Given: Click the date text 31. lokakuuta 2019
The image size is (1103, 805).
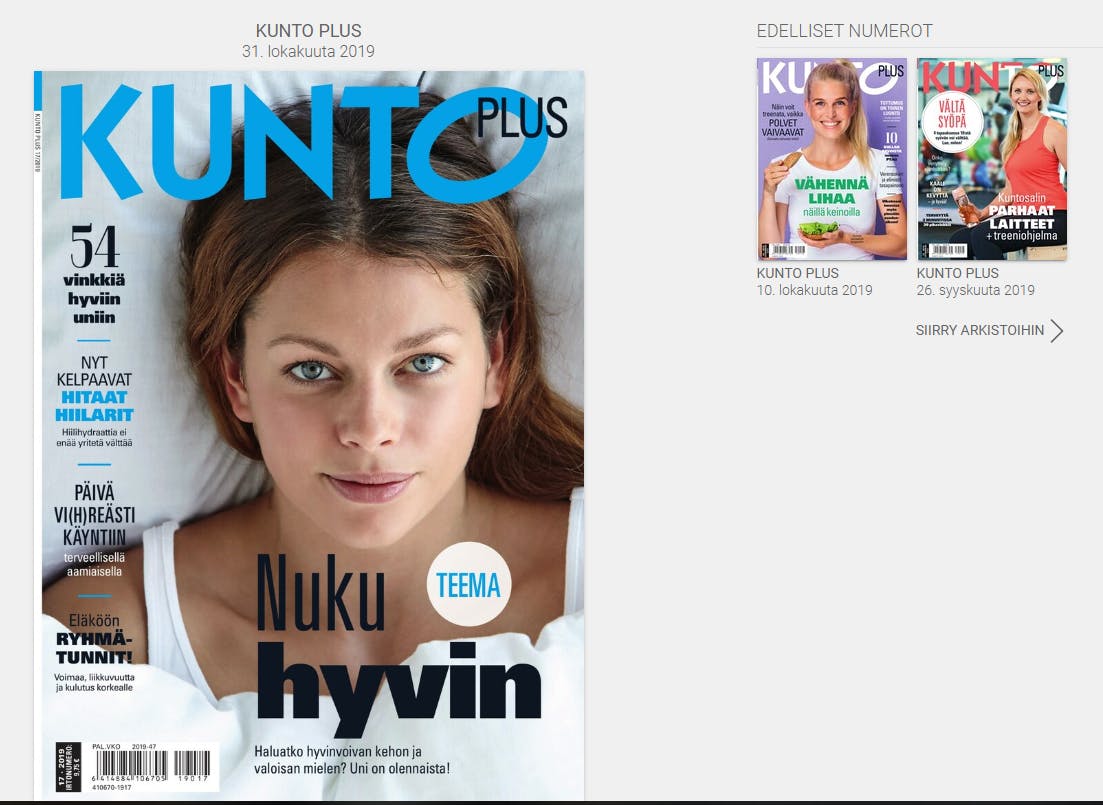Looking at the screenshot, I should click(308, 51).
